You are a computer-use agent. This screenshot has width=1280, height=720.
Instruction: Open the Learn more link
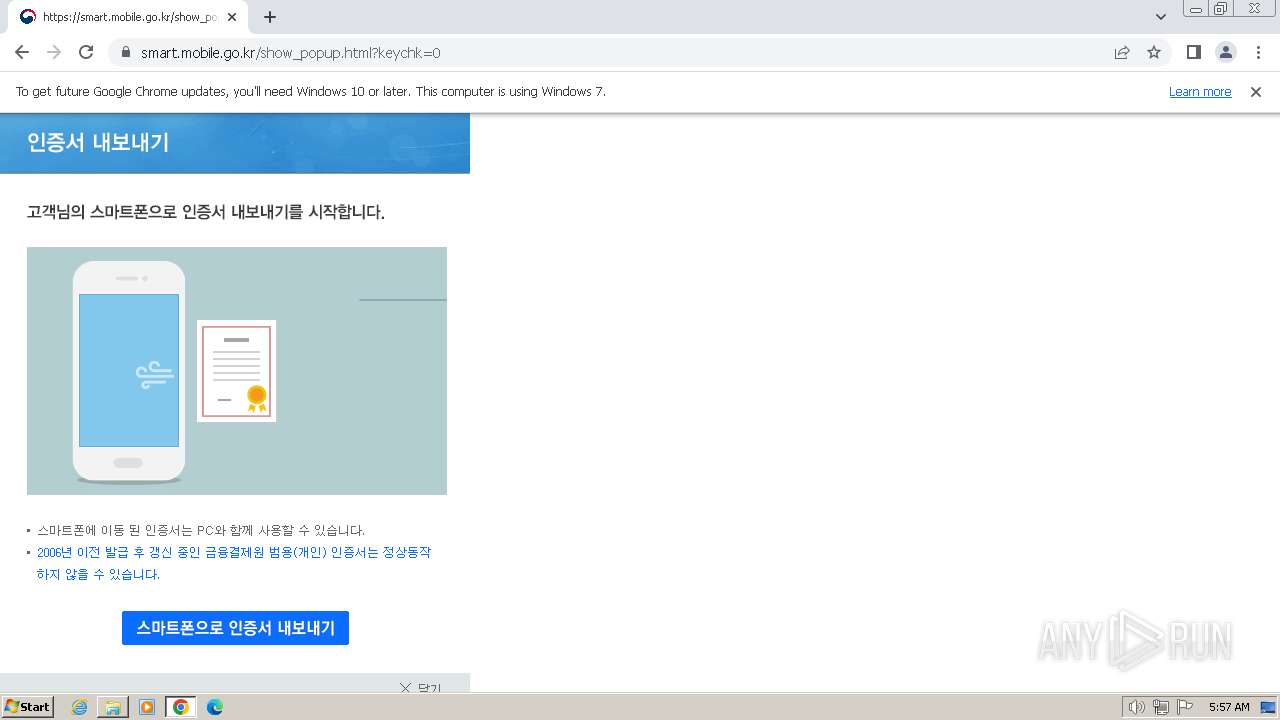click(1200, 92)
